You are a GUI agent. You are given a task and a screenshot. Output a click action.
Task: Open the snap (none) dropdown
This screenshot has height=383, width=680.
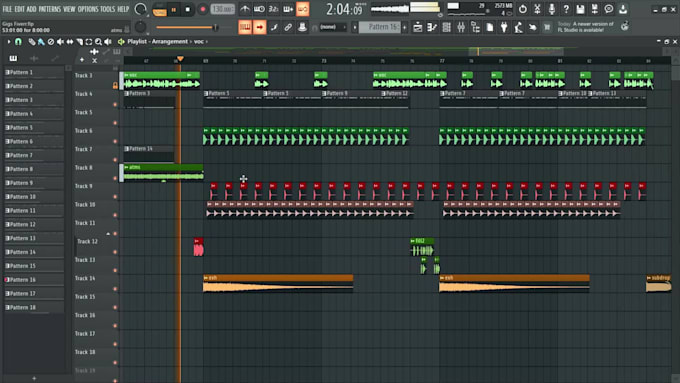coord(333,27)
